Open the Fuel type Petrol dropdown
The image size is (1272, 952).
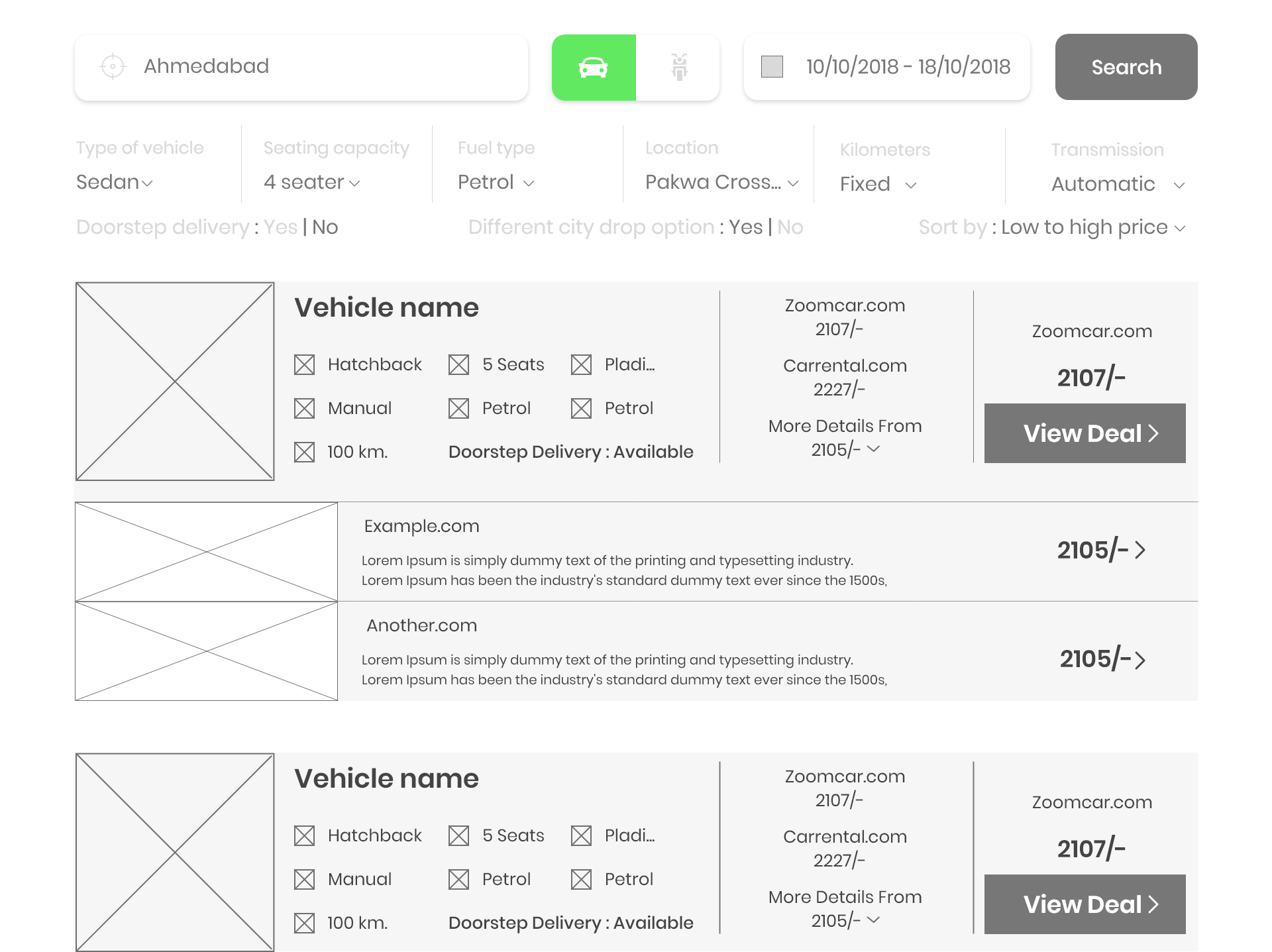tap(496, 182)
